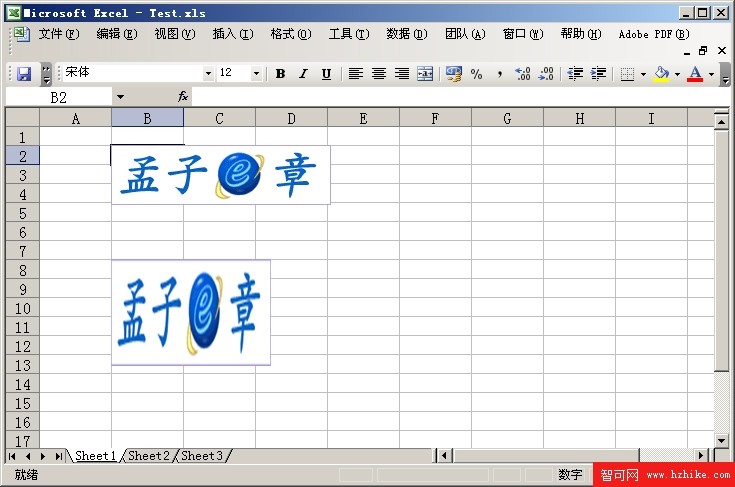Open Borders dropdown arrow
Screen dimensions: 735x487
pos(643,74)
